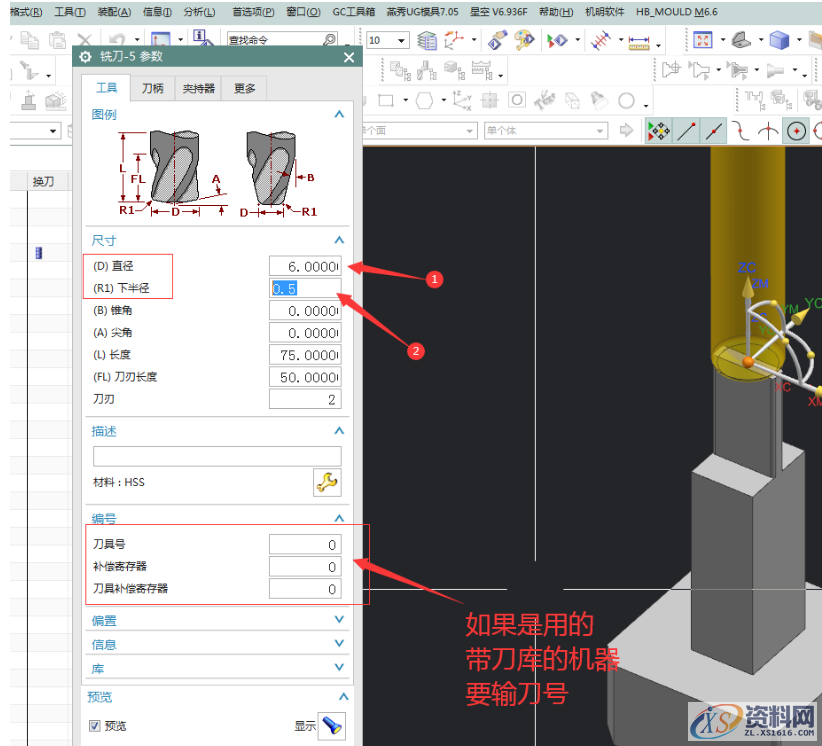
Task: Switch to the 夹持器 tab
Action: (x=198, y=88)
